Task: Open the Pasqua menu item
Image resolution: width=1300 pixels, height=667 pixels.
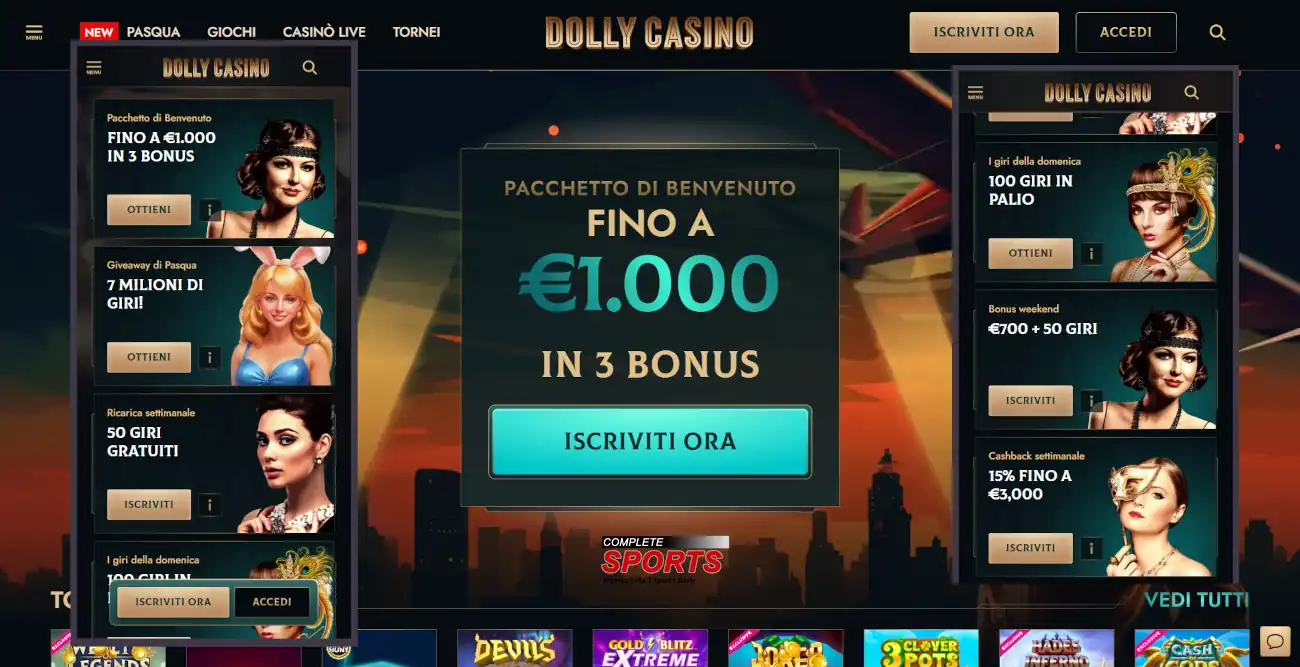Action: pyautogui.click(x=153, y=32)
